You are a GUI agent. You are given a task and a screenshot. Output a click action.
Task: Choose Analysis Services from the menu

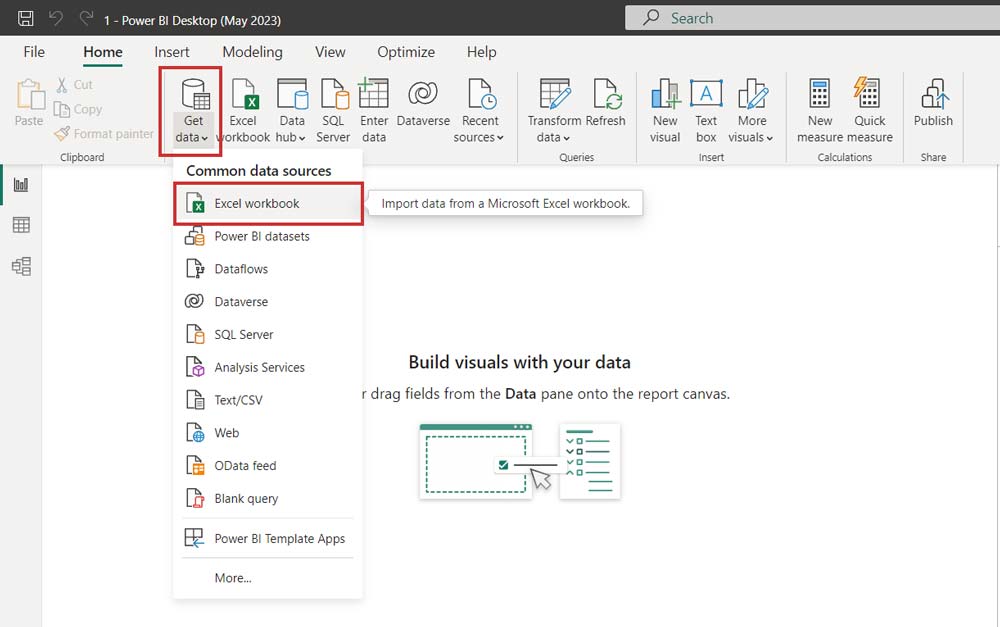tap(268, 367)
